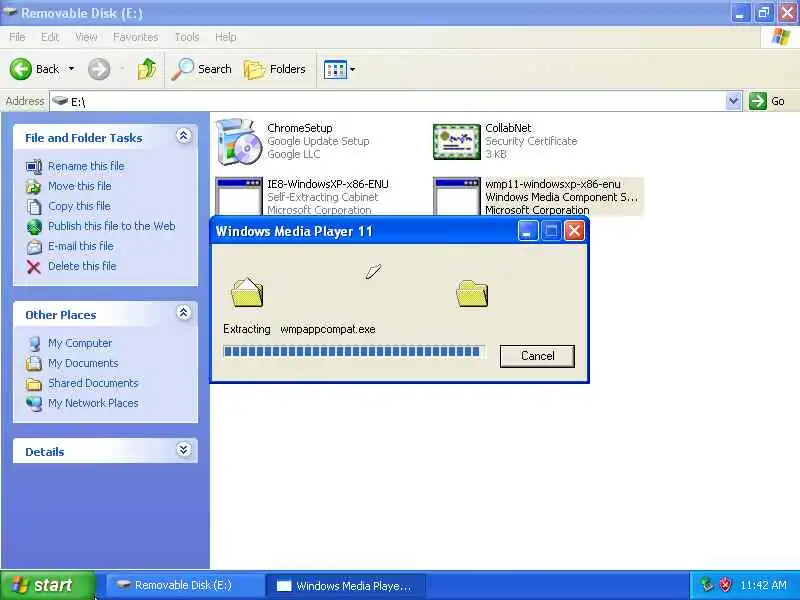
Task: Click the Safely Remove Hardware tray icon
Action: click(707, 585)
